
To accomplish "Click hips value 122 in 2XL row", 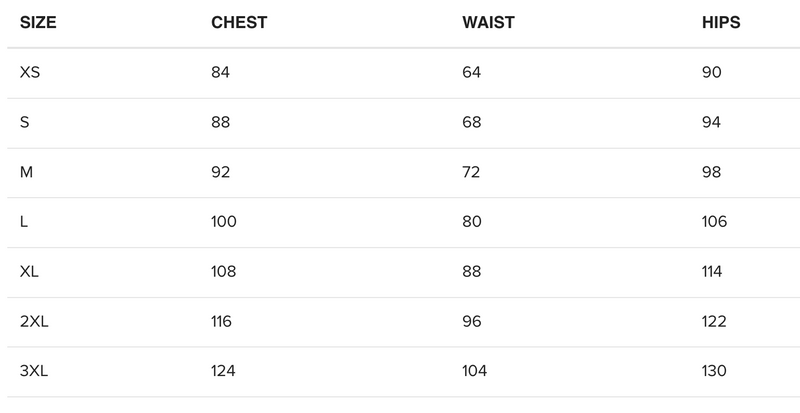I will [715, 321].
